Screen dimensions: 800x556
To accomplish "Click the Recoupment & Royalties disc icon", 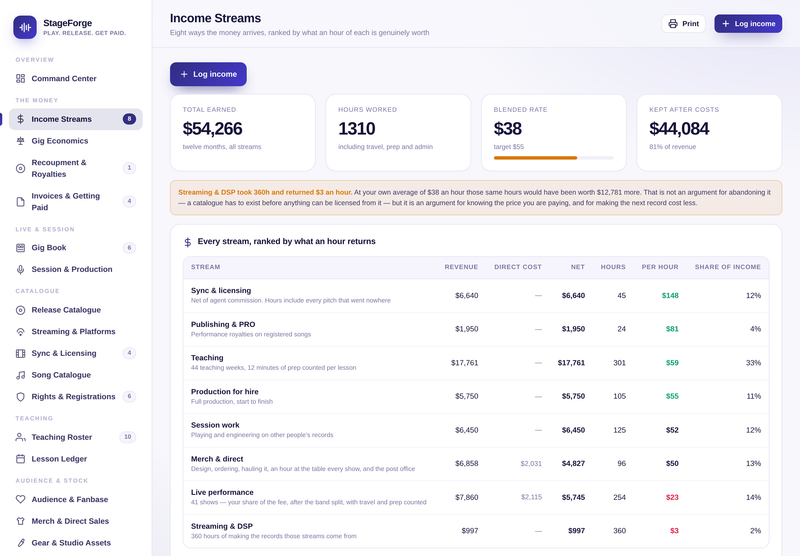I will pyautogui.click(x=20, y=168).
